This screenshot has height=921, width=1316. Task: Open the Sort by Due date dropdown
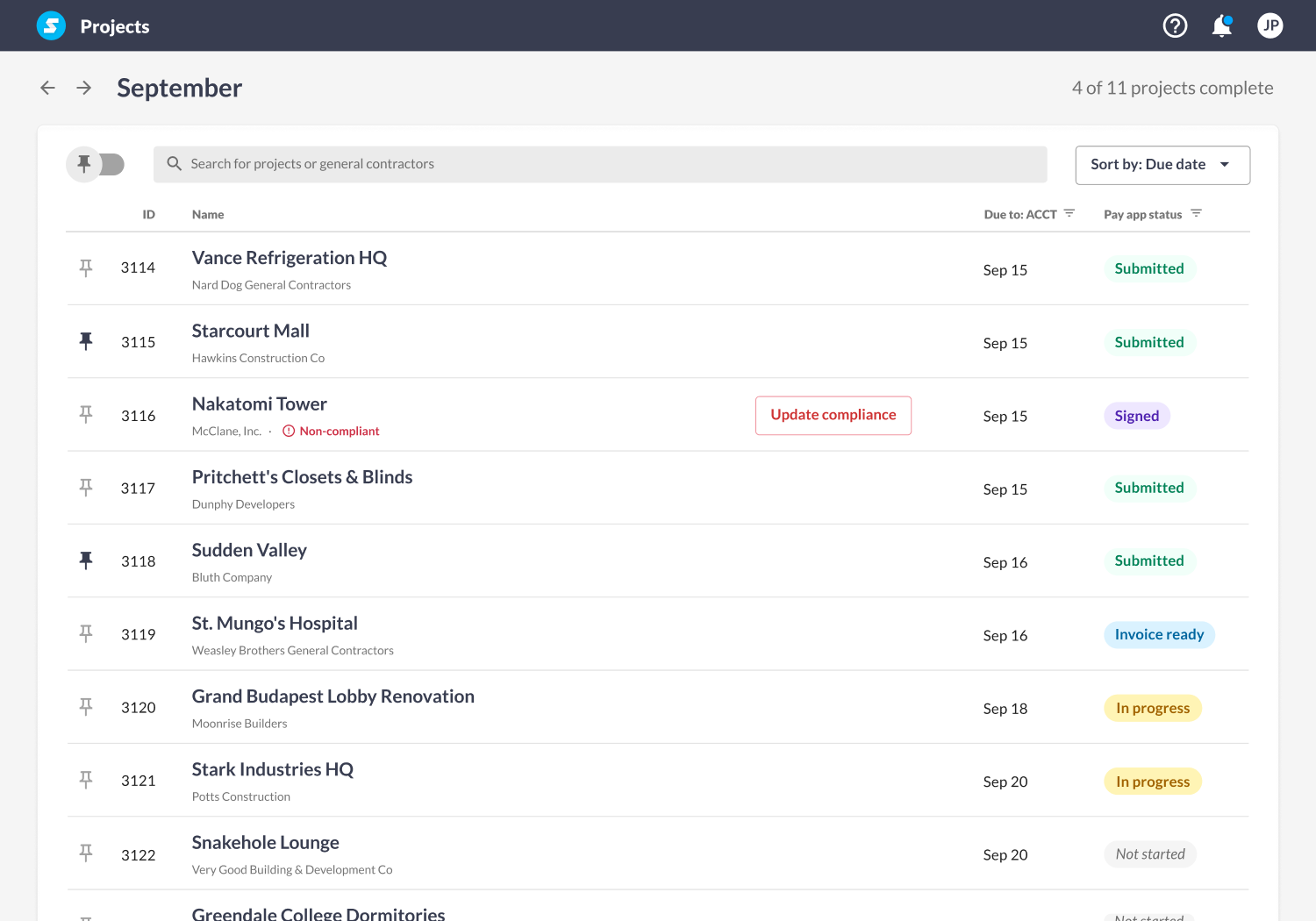click(x=1162, y=164)
